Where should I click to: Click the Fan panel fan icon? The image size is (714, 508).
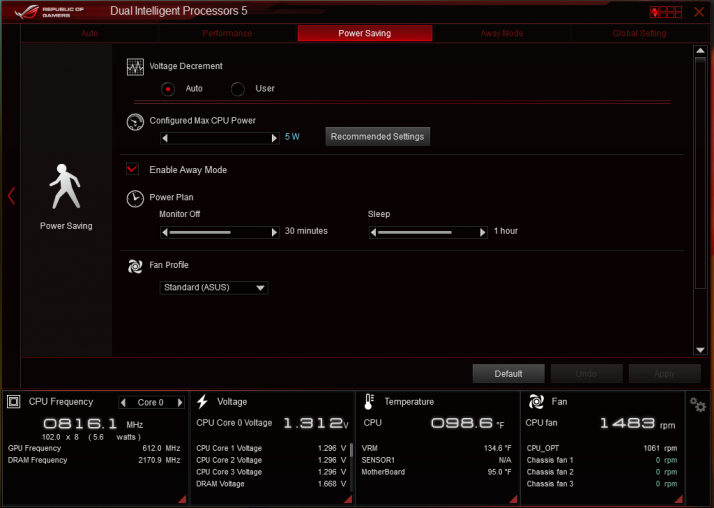536,401
